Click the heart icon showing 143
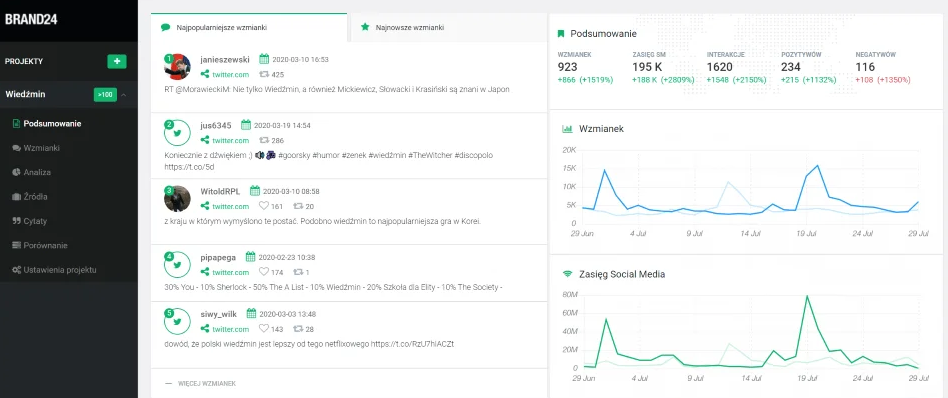 tap(264, 329)
